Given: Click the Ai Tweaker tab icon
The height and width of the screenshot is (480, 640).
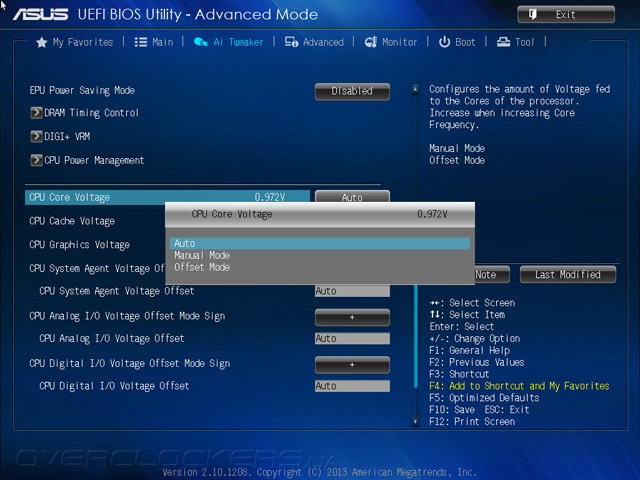Looking at the screenshot, I should [x=200, y=42].
